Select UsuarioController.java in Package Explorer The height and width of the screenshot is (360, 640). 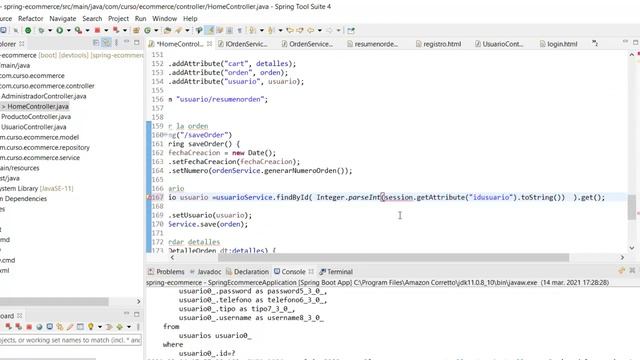tap(33, 127)
